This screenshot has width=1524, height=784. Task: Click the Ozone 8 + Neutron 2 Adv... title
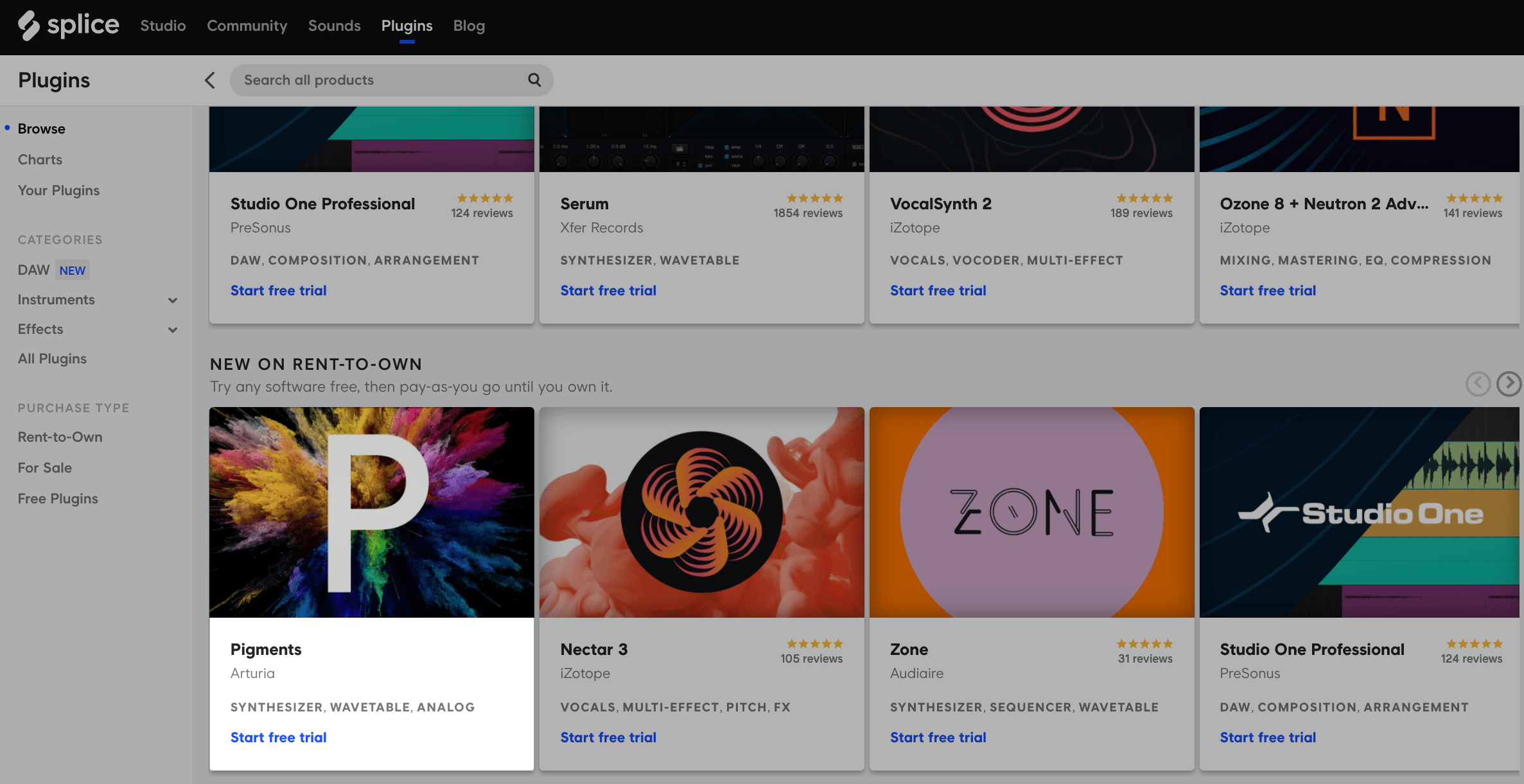[1324, 204]
